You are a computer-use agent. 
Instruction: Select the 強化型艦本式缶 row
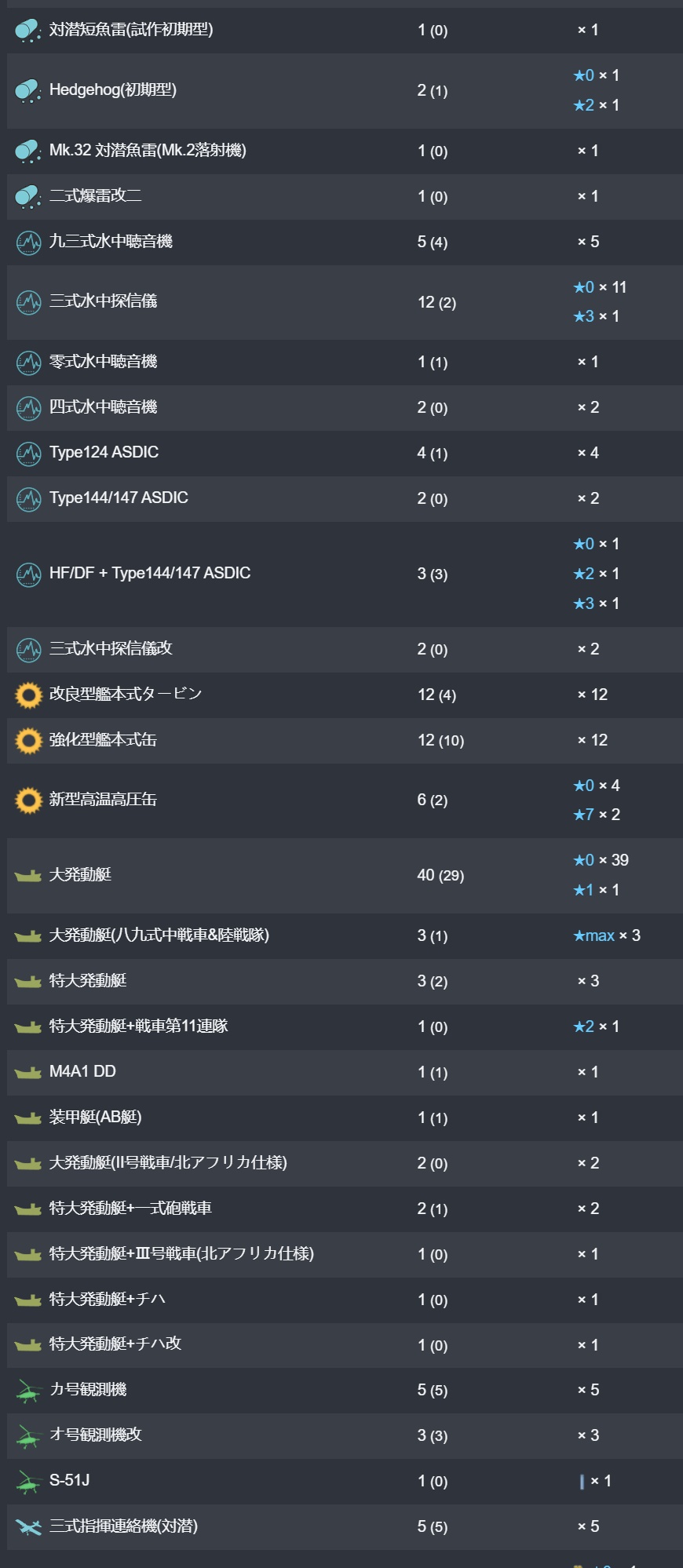pyautogui.click(x=345, y=740)
